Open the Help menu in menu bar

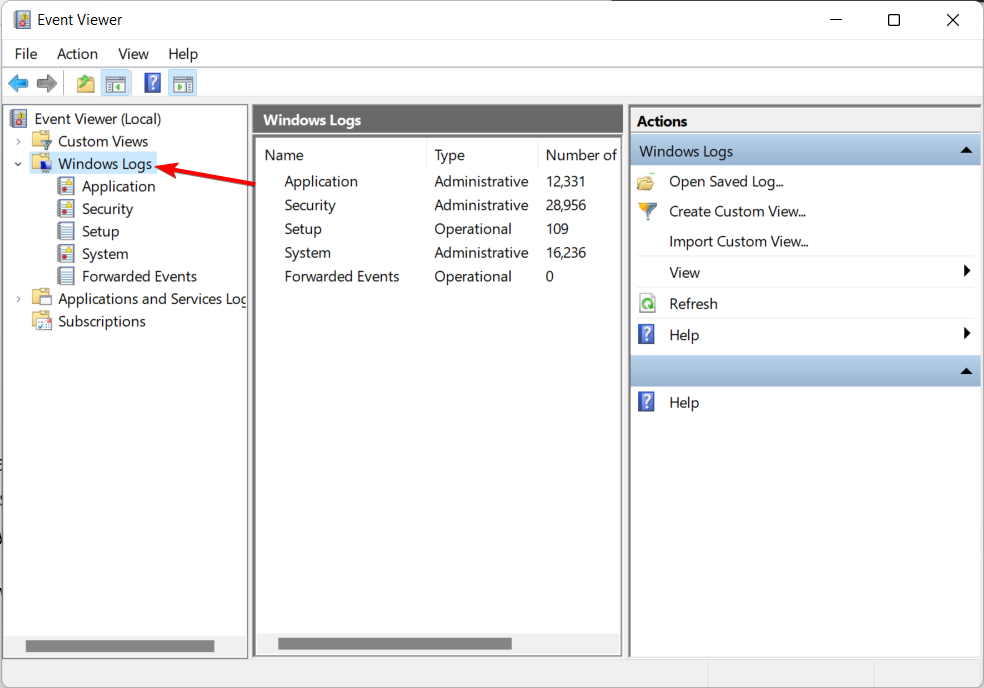click(x=183, y=54)
